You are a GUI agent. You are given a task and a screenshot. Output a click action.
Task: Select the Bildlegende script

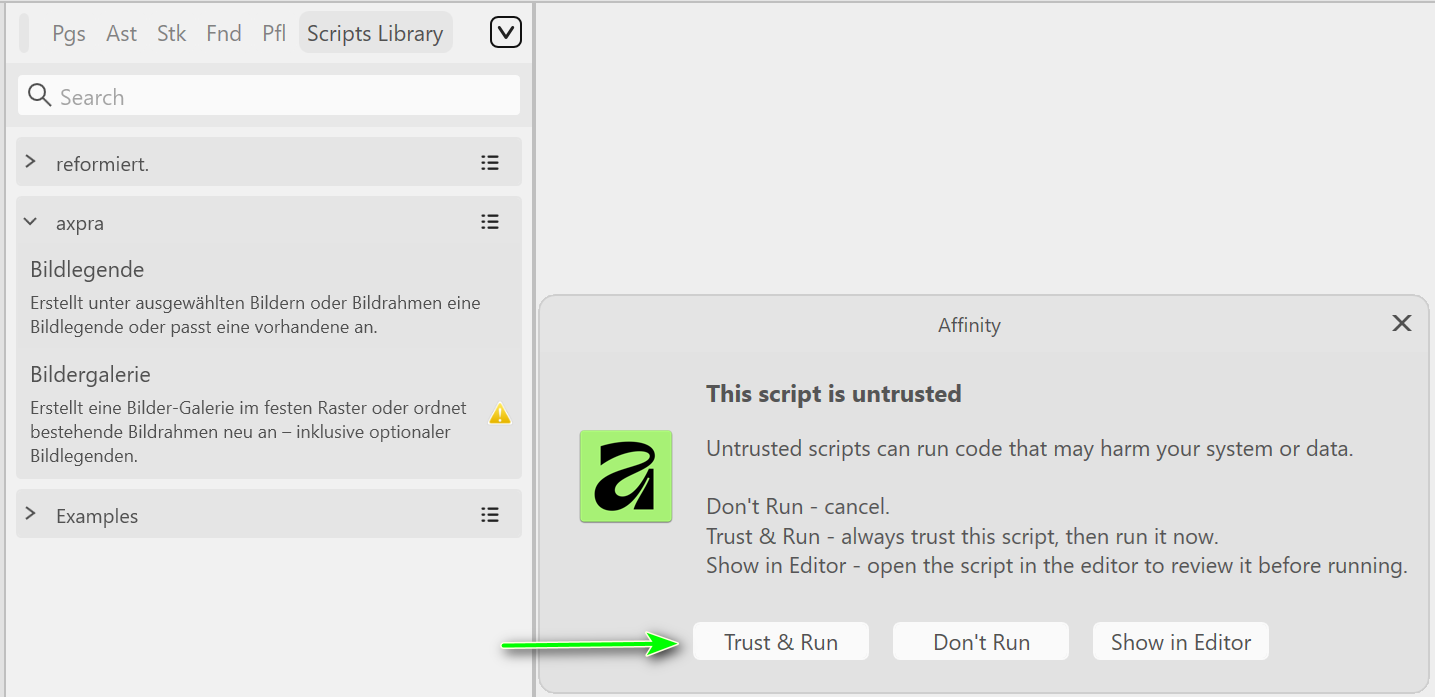click(269, 297)
